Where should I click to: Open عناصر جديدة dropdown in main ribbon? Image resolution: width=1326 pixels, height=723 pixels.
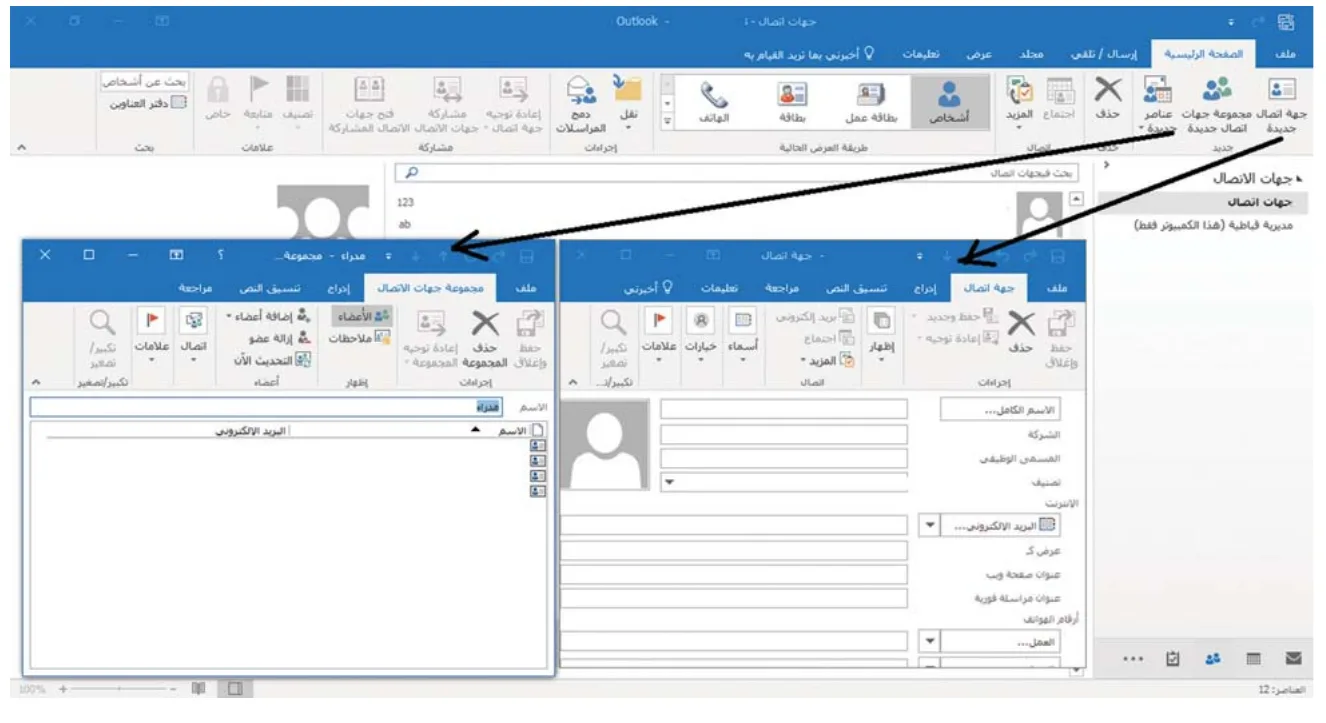pos(1159,106)
